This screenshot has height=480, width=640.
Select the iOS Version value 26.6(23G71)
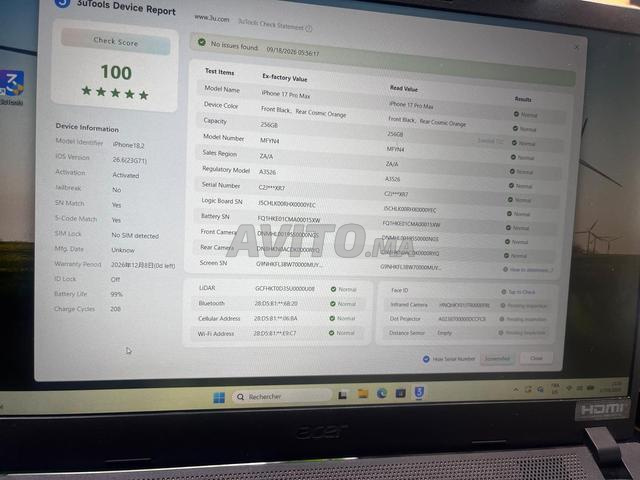[x=129, y=160]
